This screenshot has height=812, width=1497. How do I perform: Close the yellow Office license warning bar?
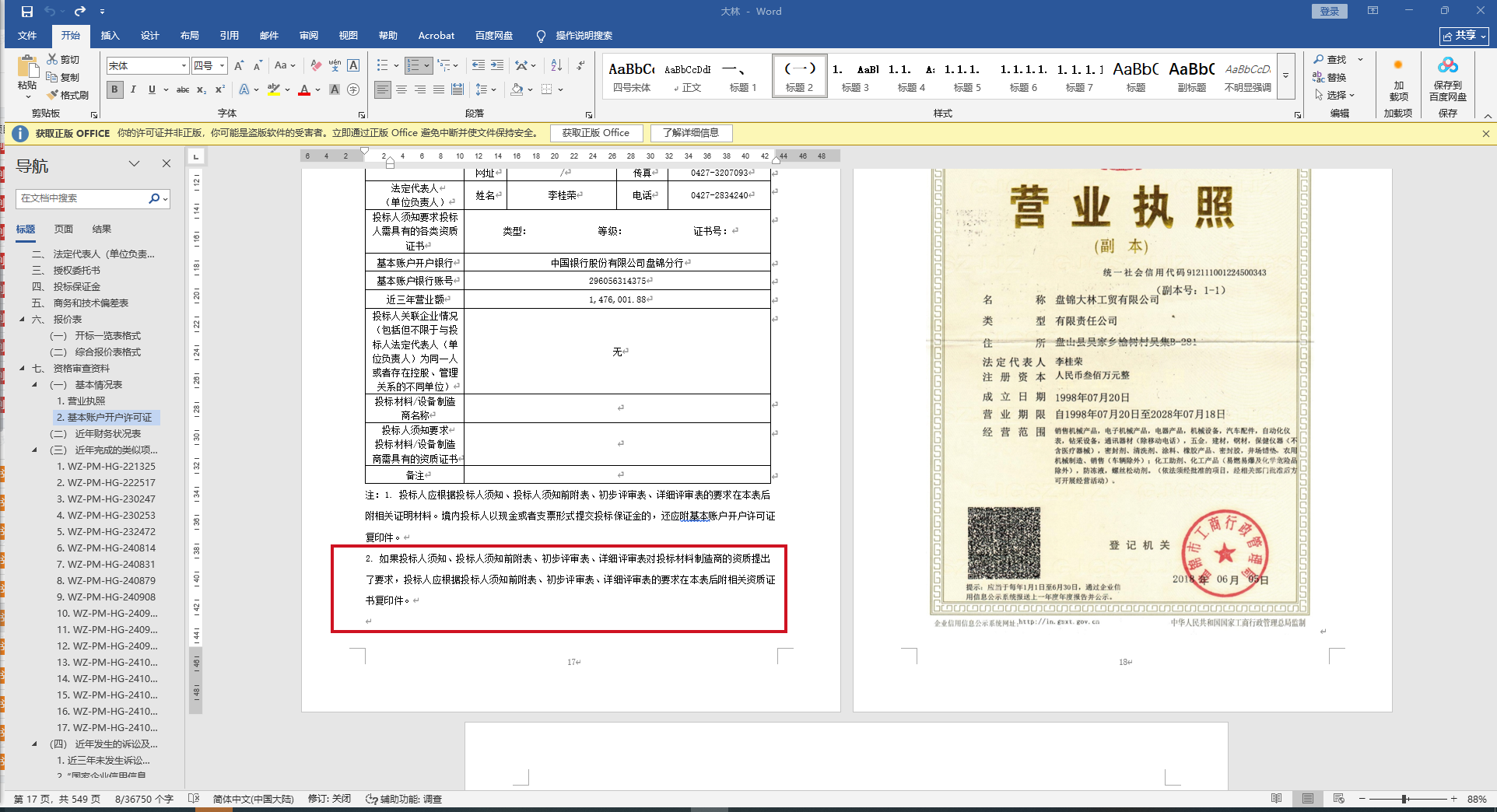1485,133
